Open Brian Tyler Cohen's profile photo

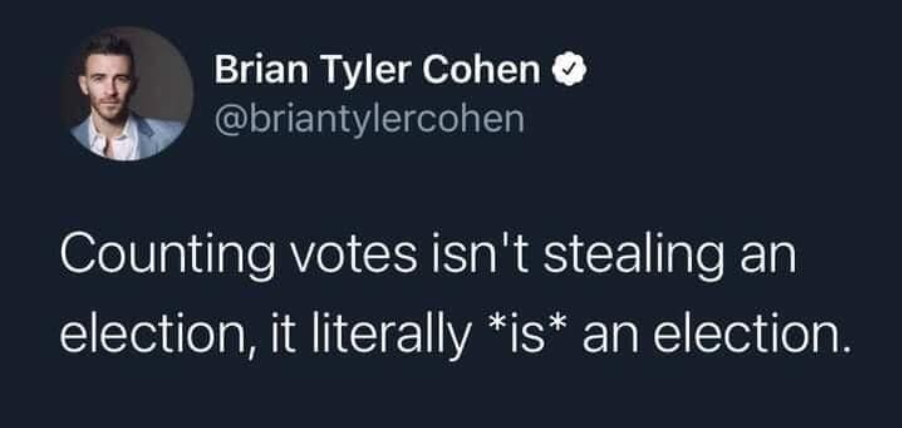[x=127, y=93]
